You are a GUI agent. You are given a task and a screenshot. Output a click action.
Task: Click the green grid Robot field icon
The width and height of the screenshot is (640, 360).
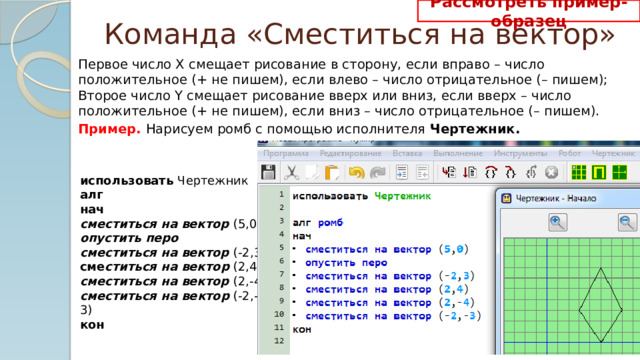(579, 172)
